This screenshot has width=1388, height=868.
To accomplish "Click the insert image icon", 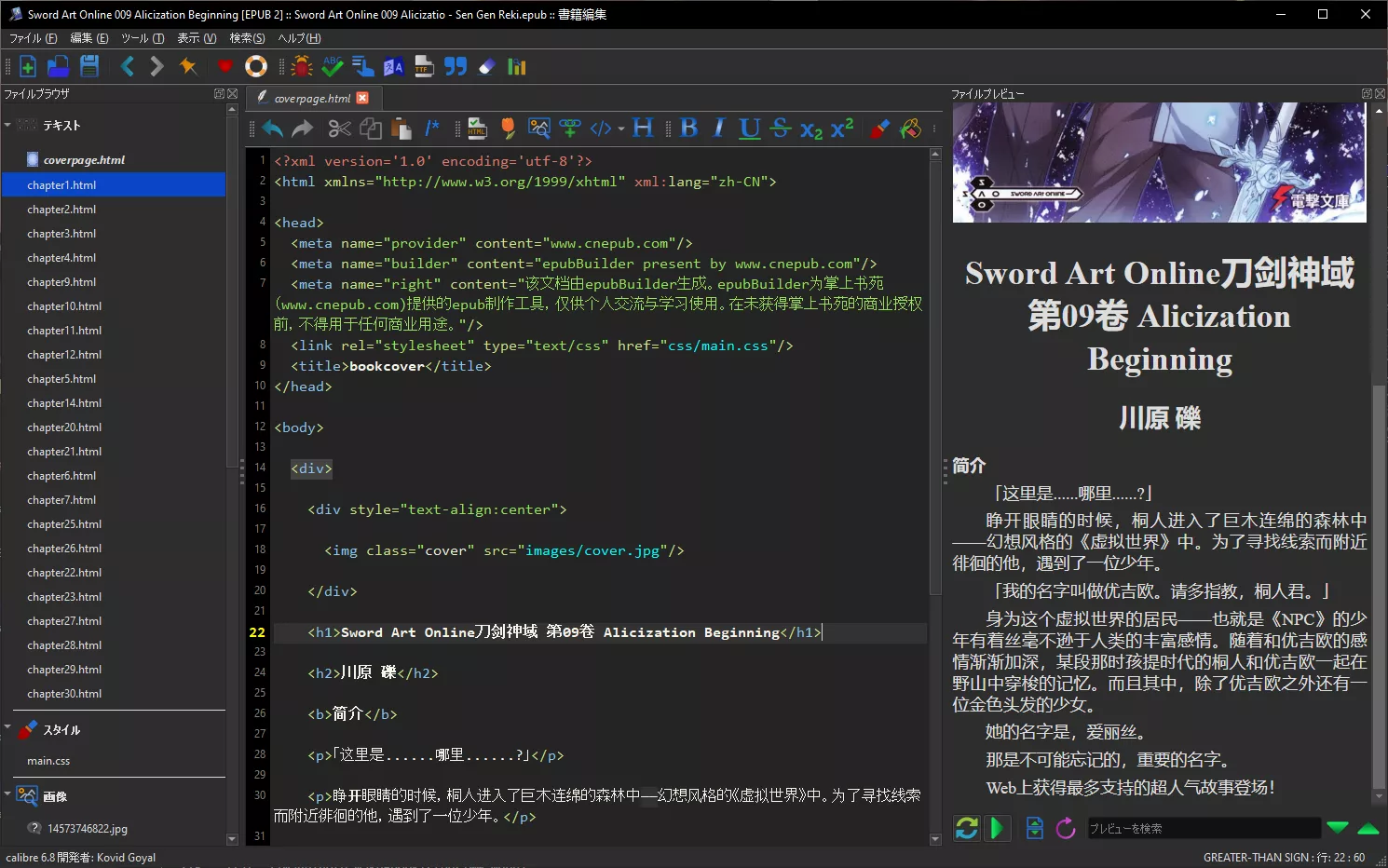I will [538, 129].
